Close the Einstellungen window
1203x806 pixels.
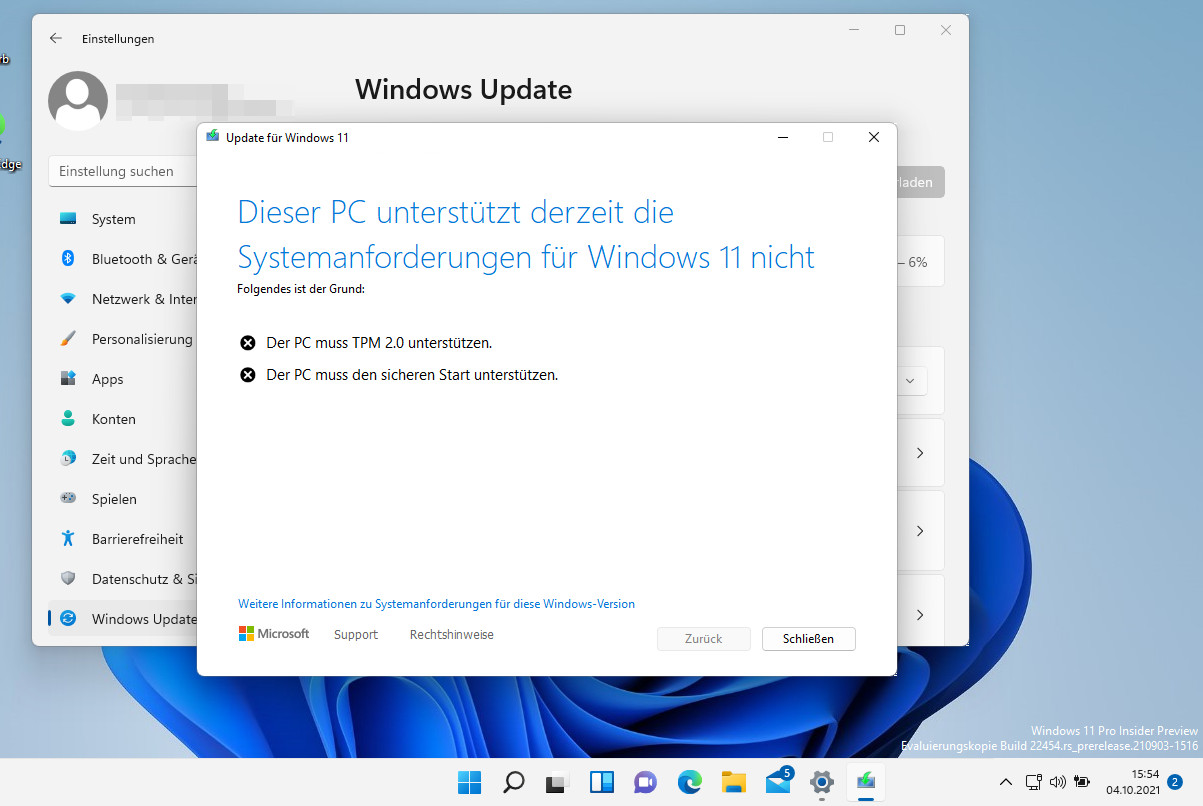tap(946, 31)
